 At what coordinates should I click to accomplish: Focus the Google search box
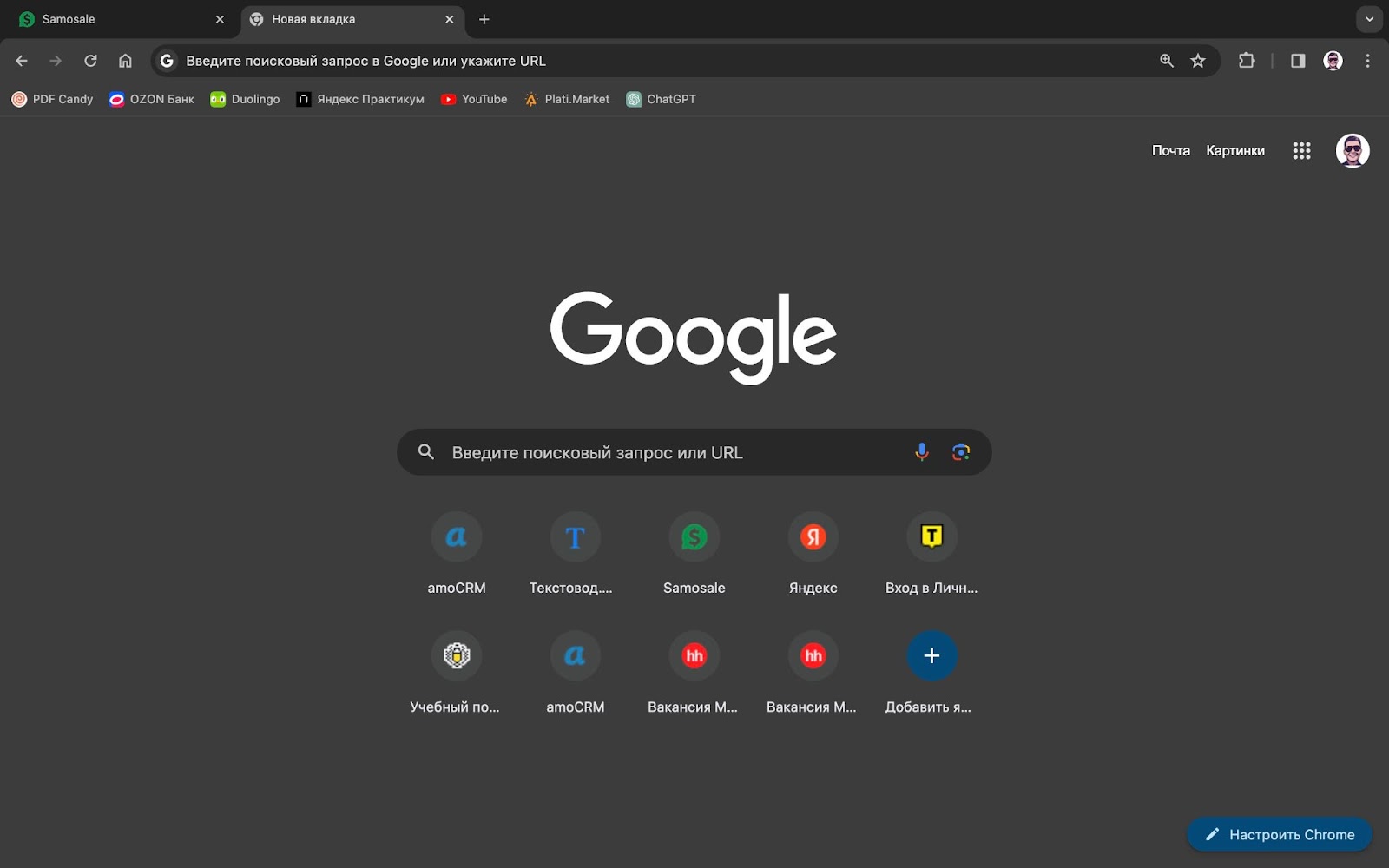click(694, 452)
